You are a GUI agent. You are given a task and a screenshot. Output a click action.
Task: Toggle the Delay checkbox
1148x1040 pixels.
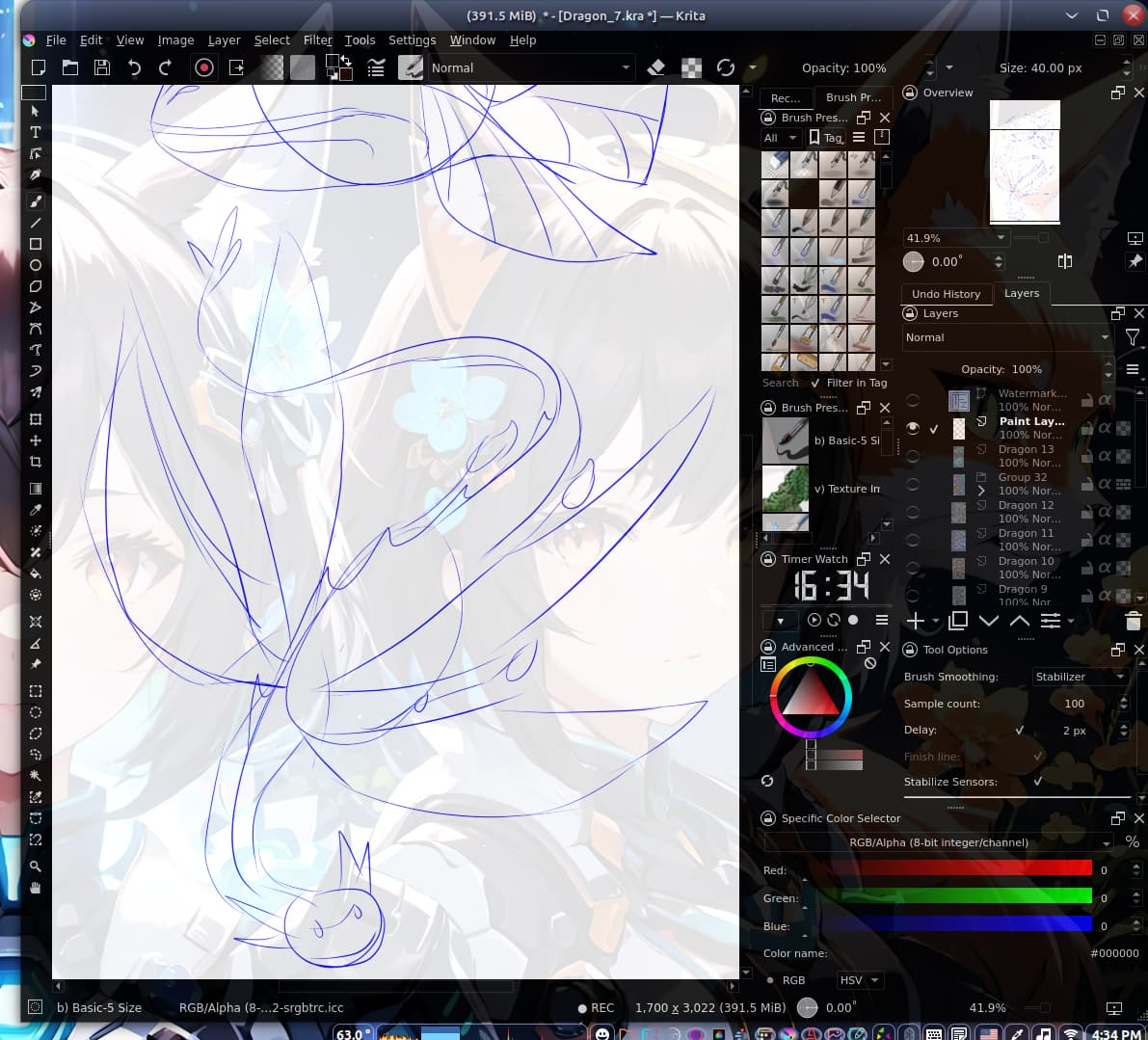[x=1019, y=730]
